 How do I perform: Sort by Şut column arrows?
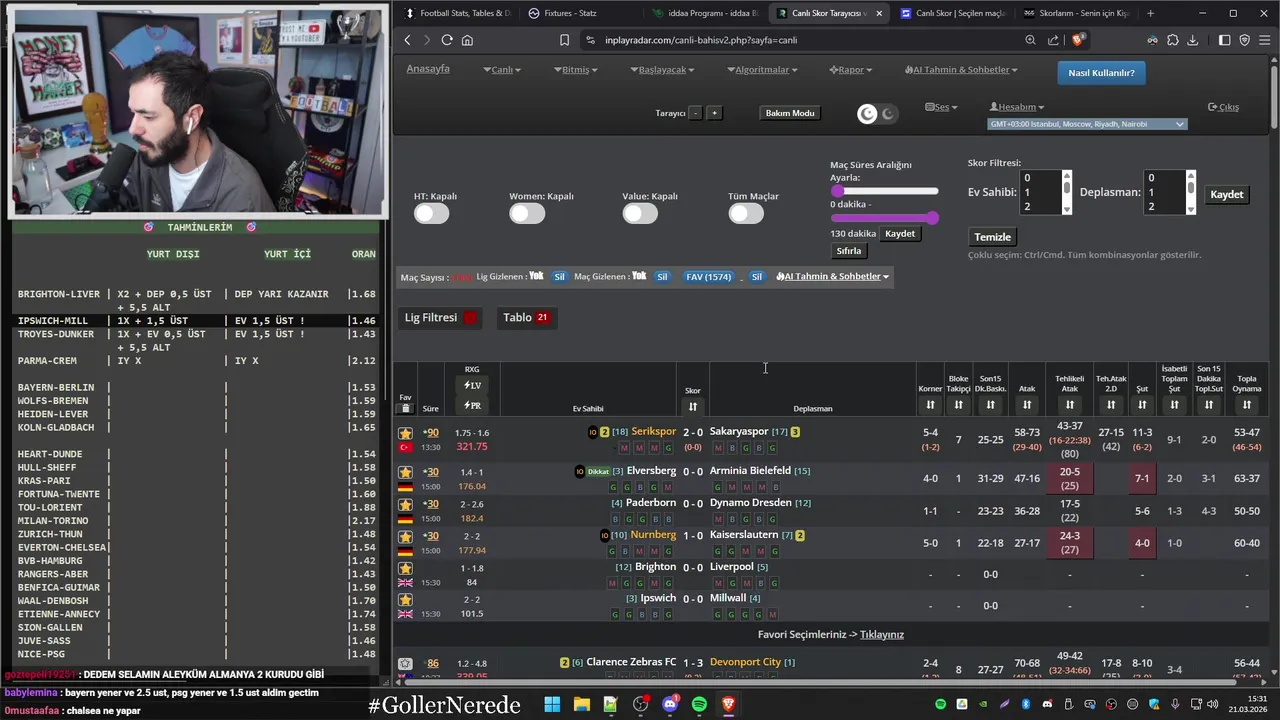click(x=1142, y=405)
